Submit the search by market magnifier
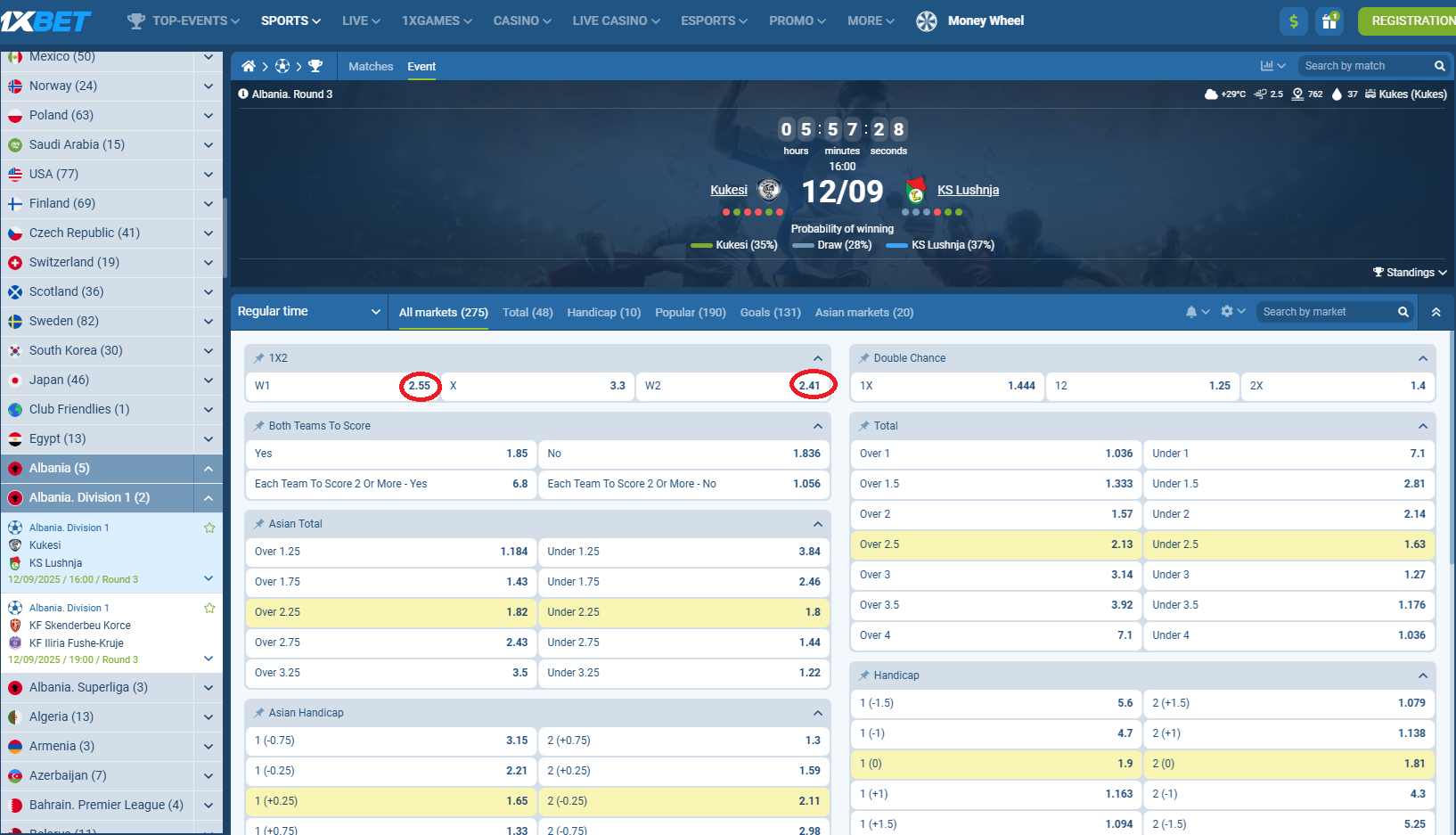 click(1403, 312)
